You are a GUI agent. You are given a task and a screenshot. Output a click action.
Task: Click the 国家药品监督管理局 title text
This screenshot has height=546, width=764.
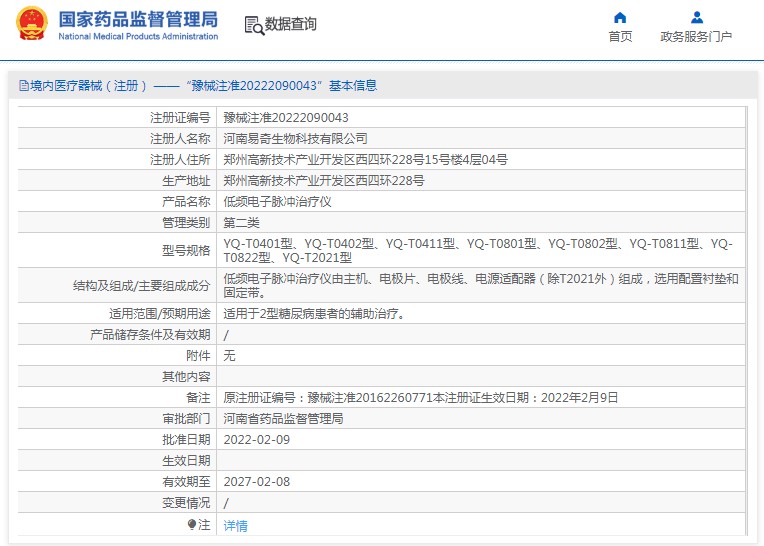coord(138,19)
